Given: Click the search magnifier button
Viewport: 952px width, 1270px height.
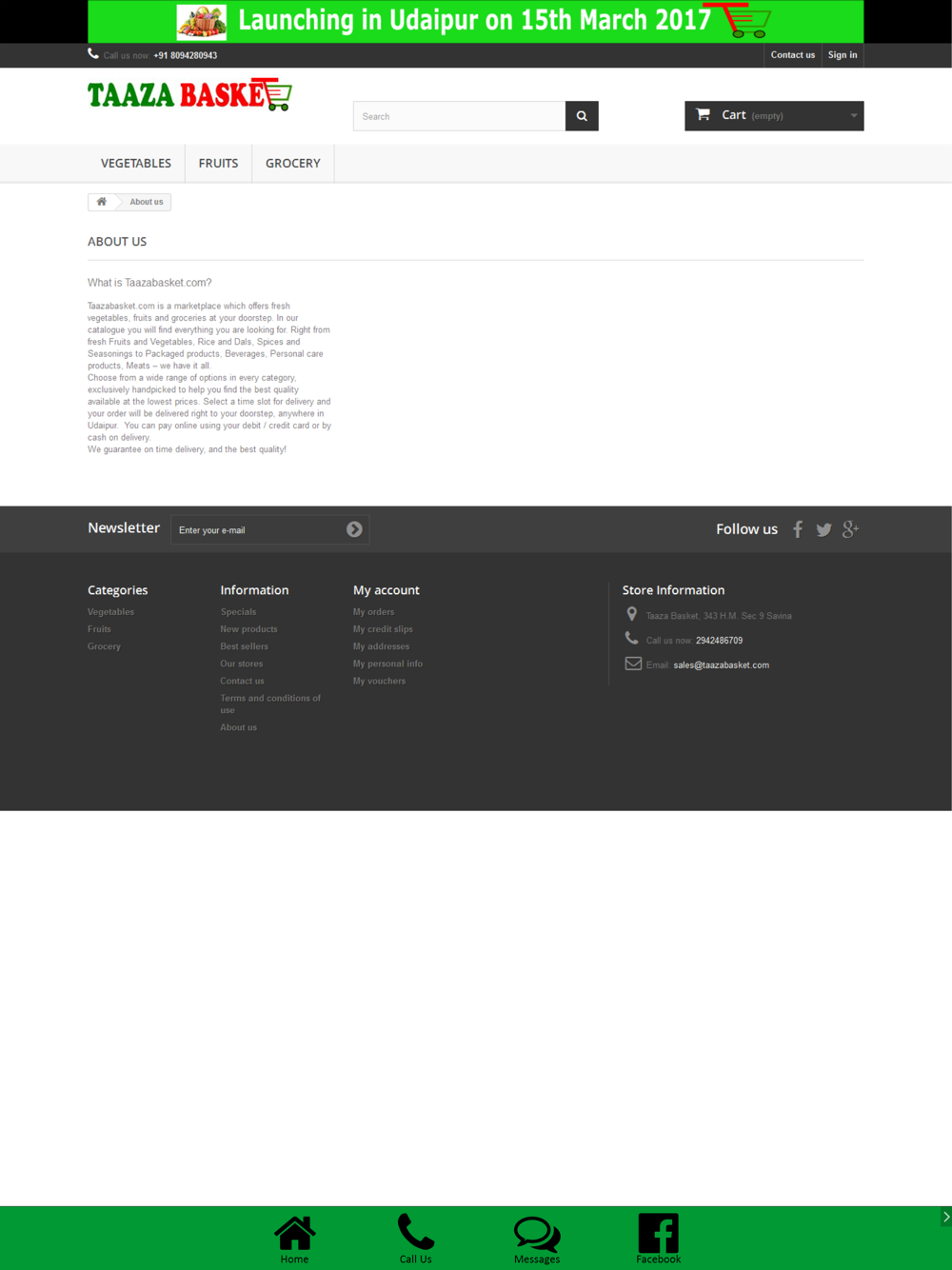Looking at the screenshot, I should coord(582,116).
